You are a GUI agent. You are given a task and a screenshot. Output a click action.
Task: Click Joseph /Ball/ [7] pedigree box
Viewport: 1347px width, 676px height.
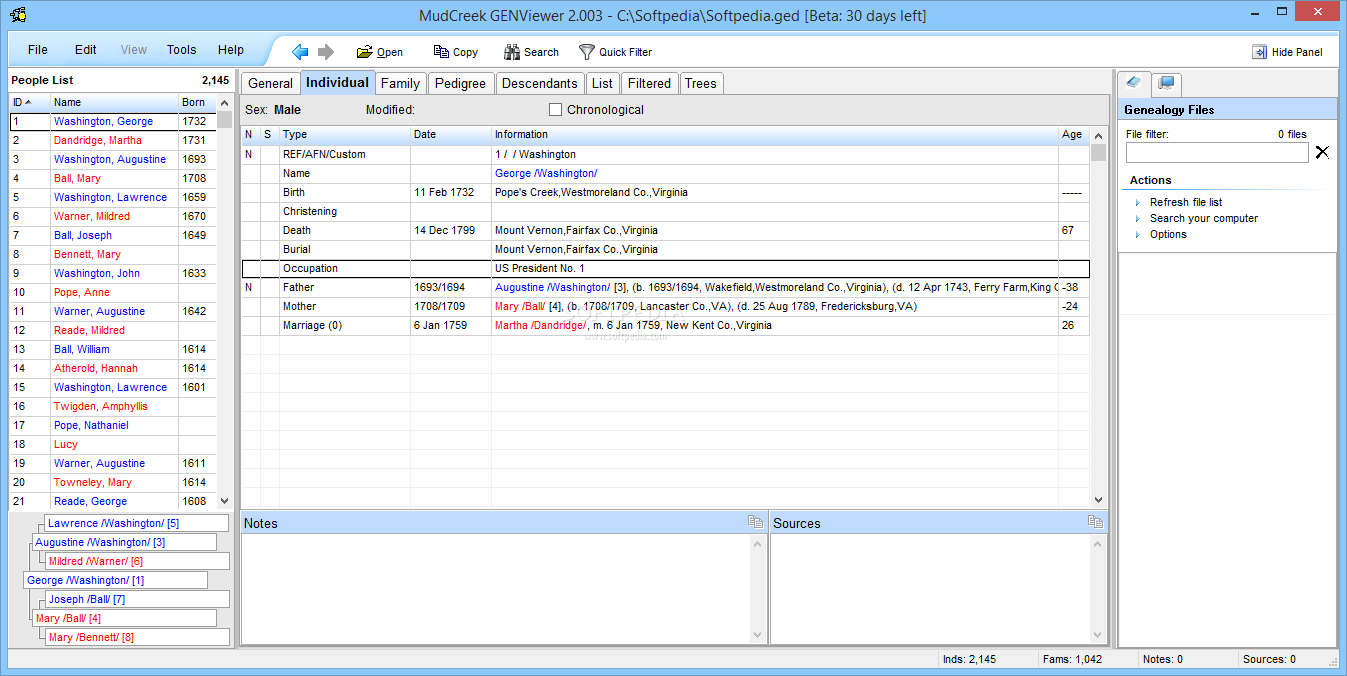click(137, 599)
